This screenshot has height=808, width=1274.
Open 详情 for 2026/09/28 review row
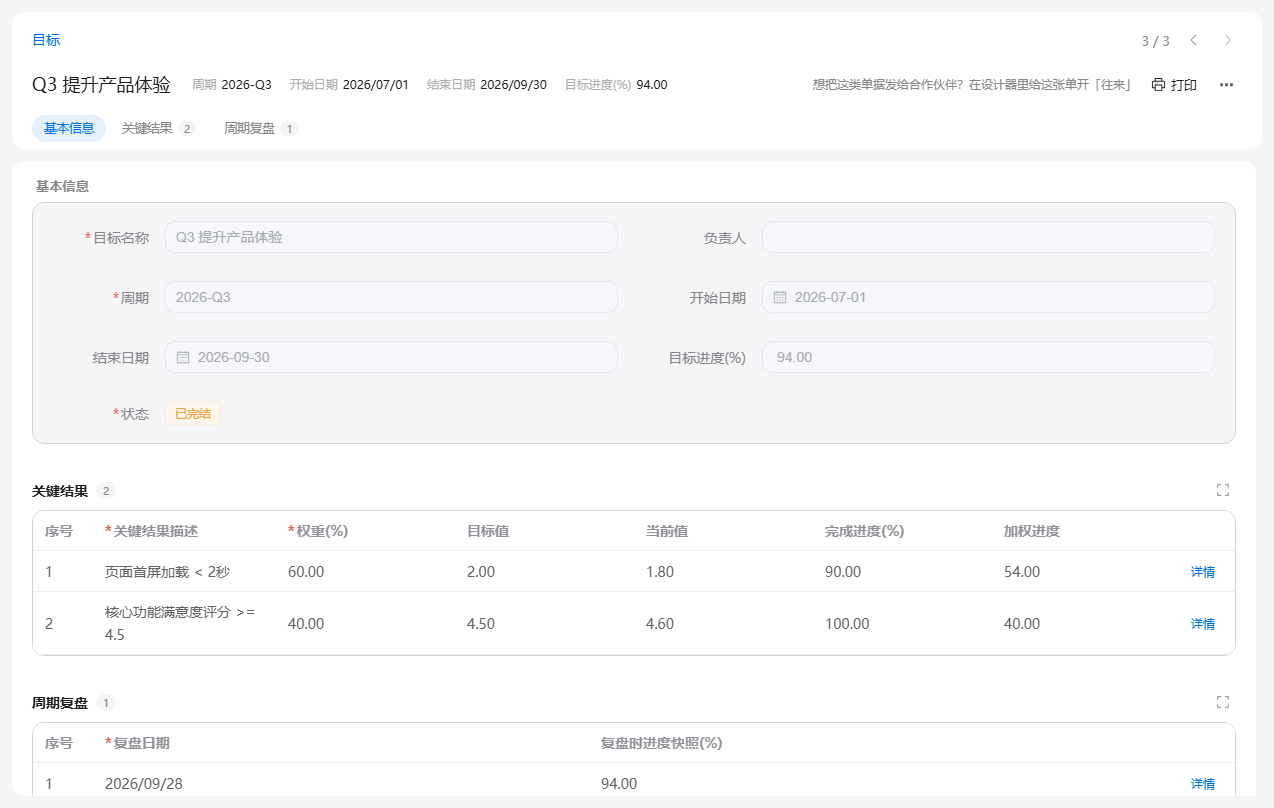point(1203,784)
